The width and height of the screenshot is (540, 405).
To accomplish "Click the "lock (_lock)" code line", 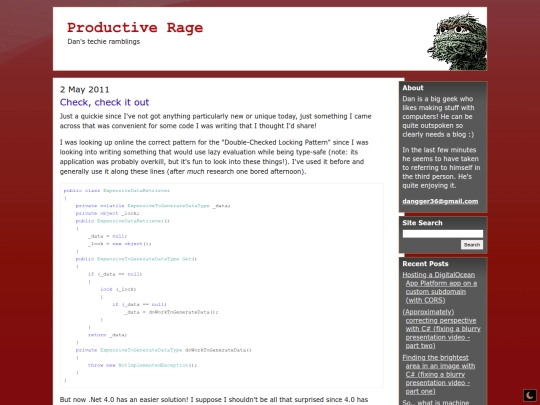I will (x=118, y=289).
